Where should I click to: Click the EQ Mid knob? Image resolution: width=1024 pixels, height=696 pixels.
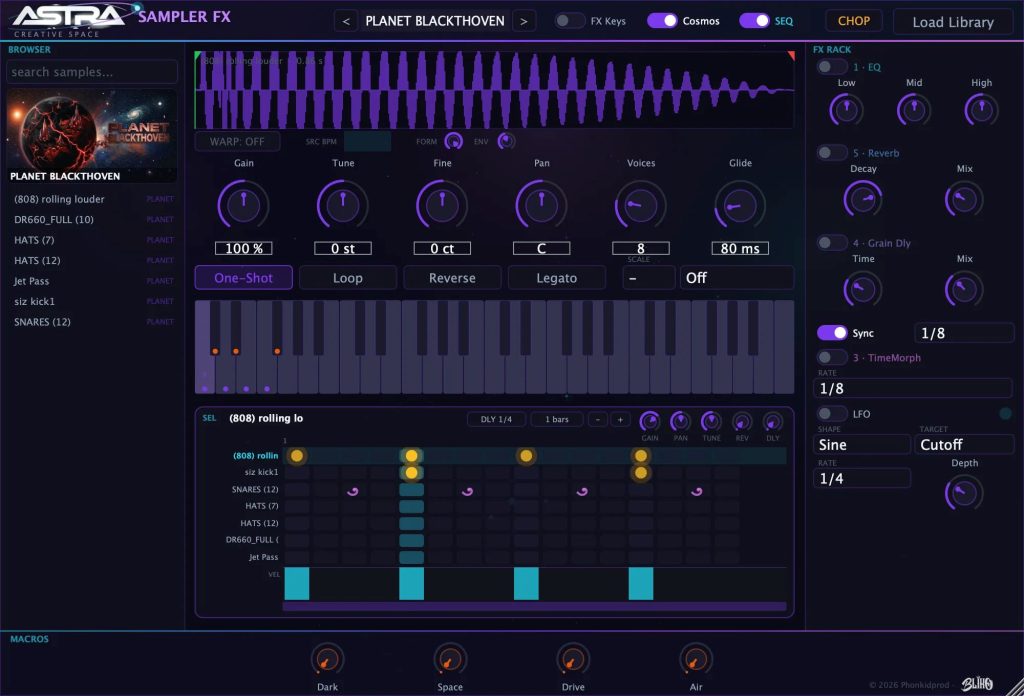(x=914, y=110)
